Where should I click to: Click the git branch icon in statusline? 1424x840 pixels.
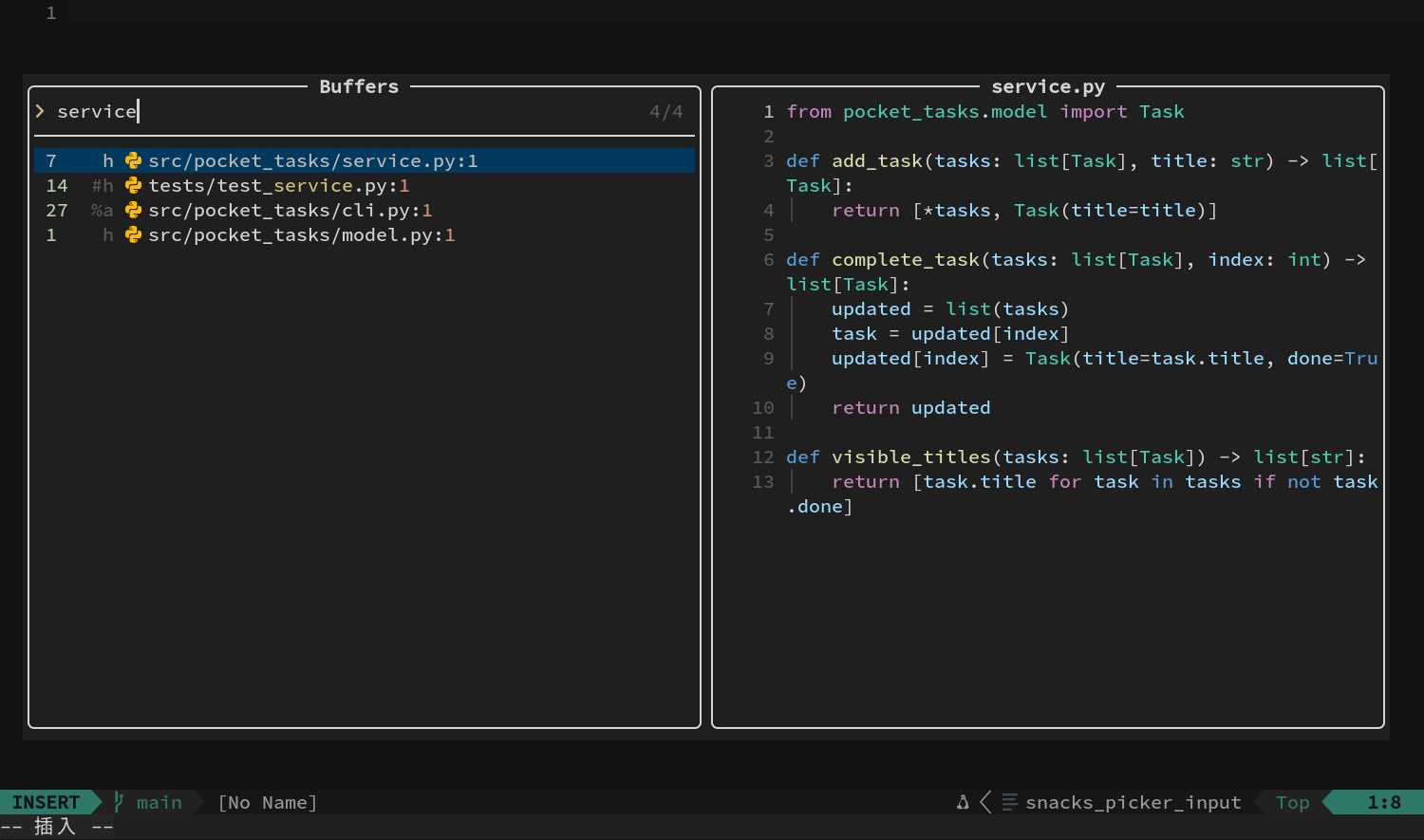pos(119,802)
